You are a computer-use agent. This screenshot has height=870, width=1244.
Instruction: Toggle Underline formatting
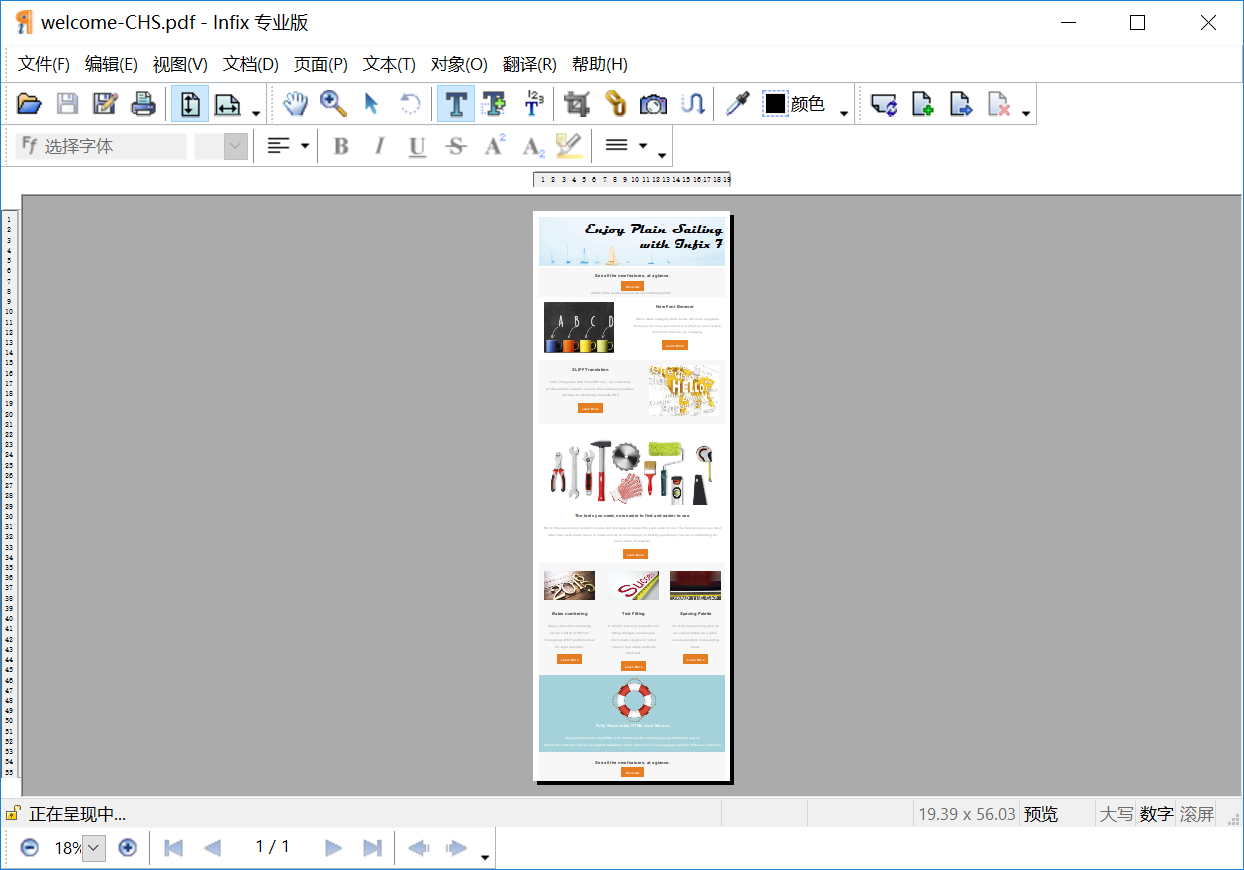click(417, 146)
